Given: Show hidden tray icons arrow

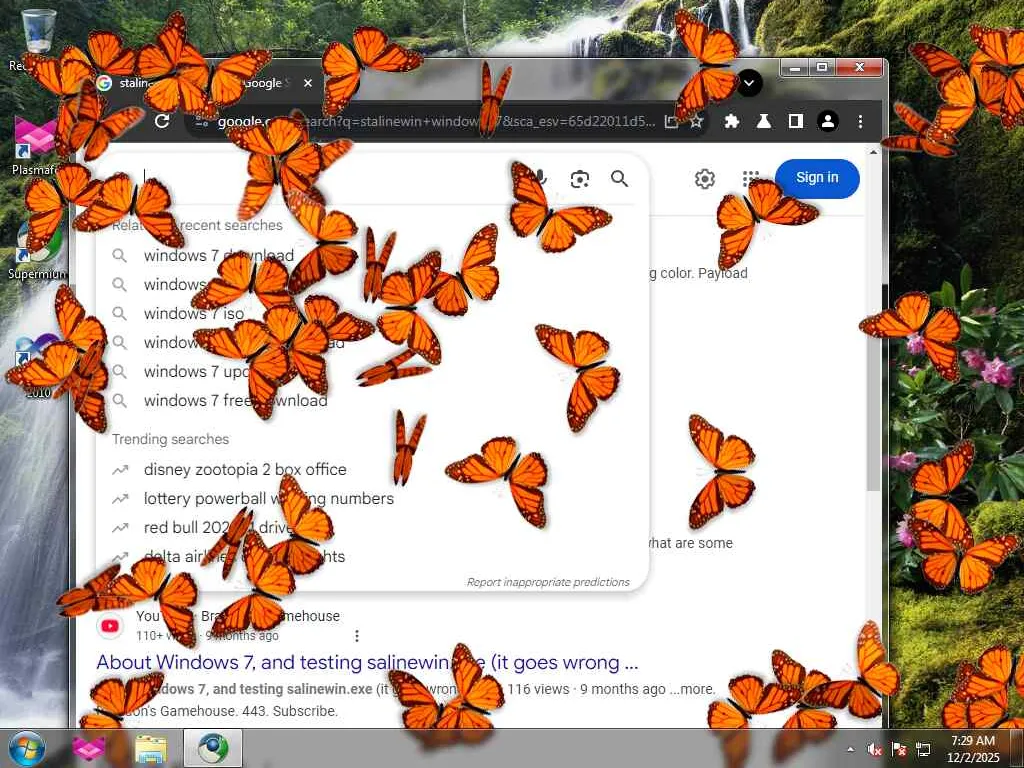Looking at the screenshot, I should 850,749.
